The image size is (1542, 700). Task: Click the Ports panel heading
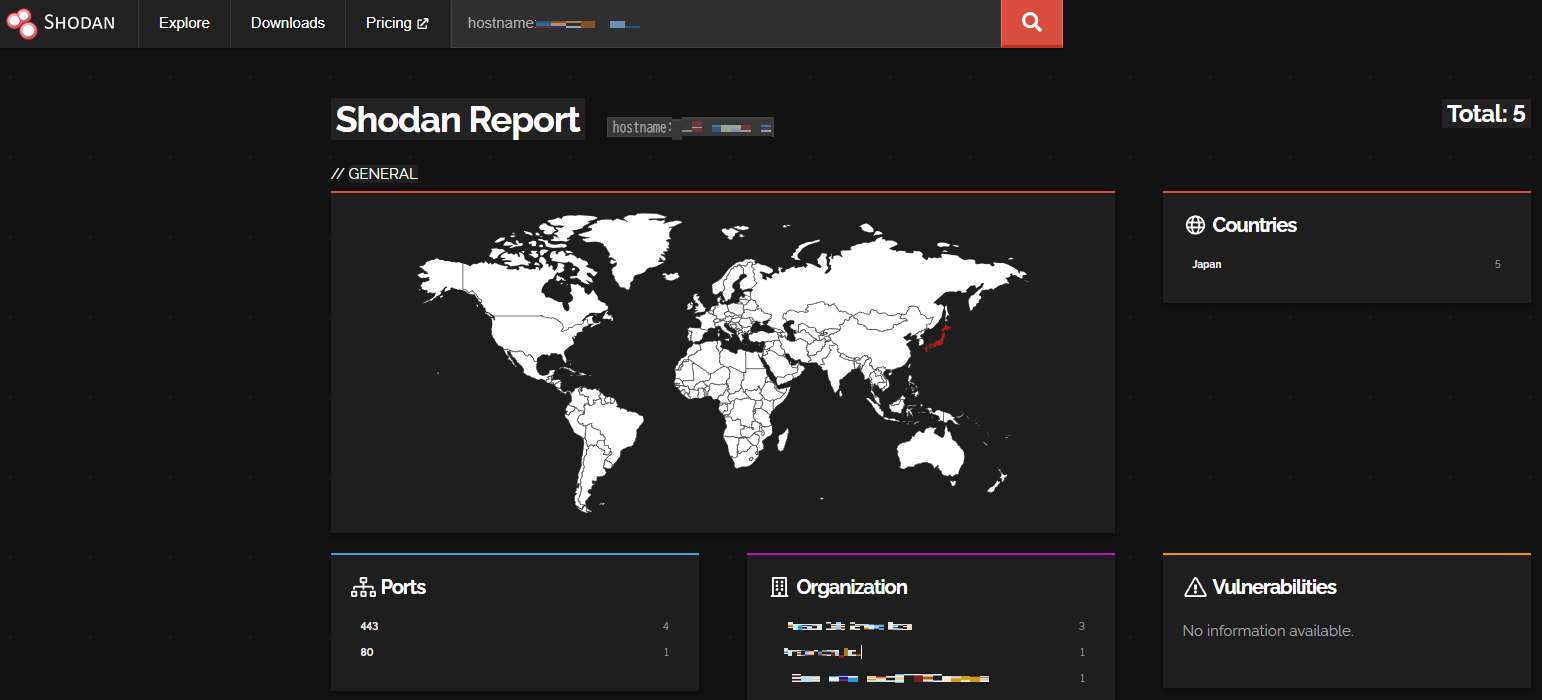pyautogui.click(x=403, y=587)
